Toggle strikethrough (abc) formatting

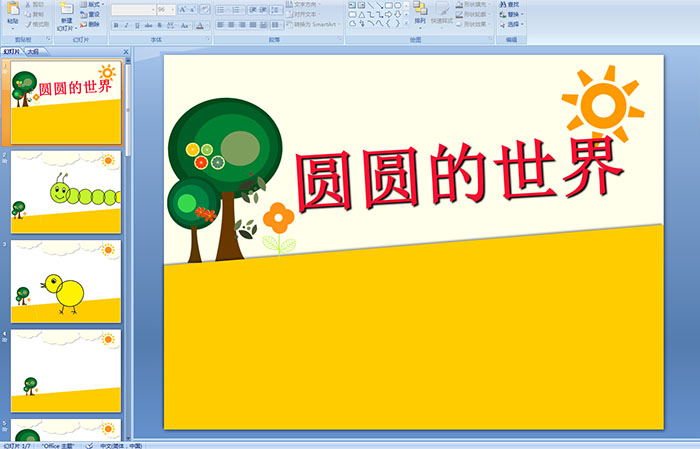point(148,25)
